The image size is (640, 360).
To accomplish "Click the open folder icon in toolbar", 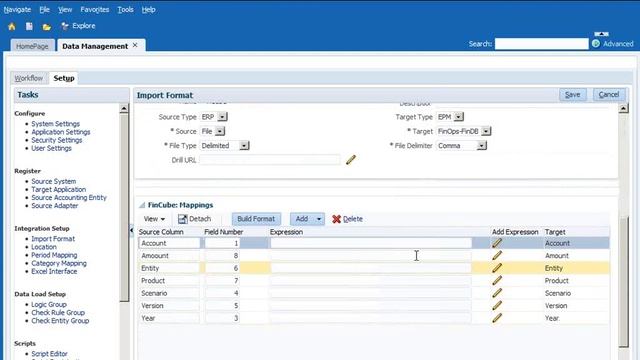I will [x=47, y=27].
